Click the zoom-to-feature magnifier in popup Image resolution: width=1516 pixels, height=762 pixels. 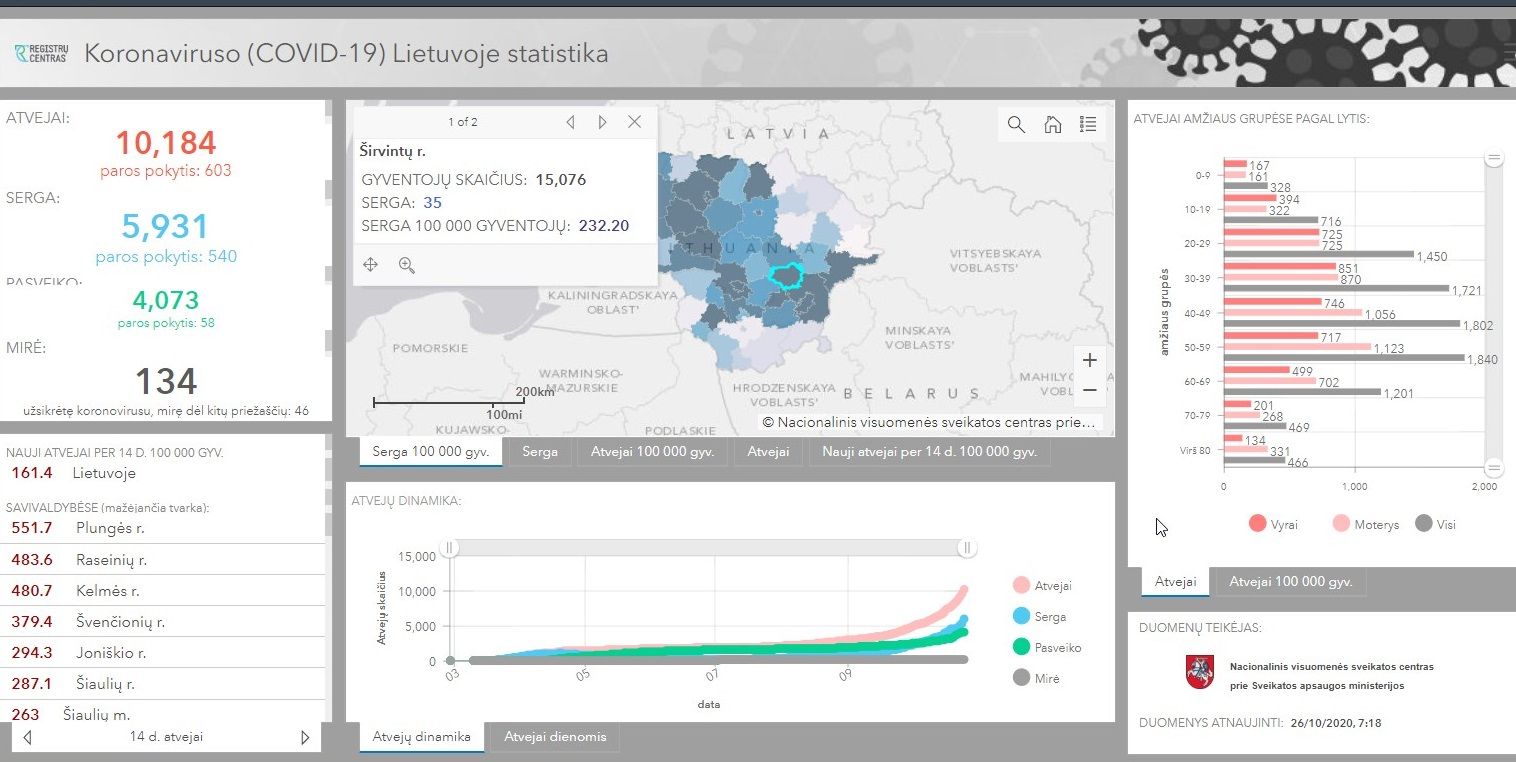[406, 265]
